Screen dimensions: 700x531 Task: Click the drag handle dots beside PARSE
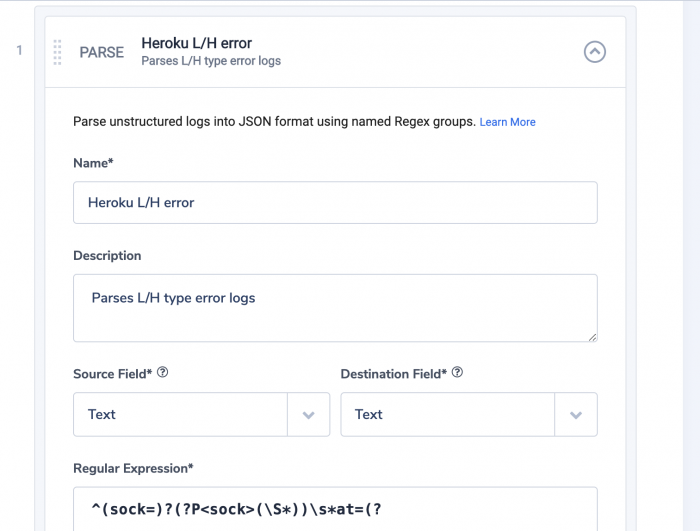[57, 52]
